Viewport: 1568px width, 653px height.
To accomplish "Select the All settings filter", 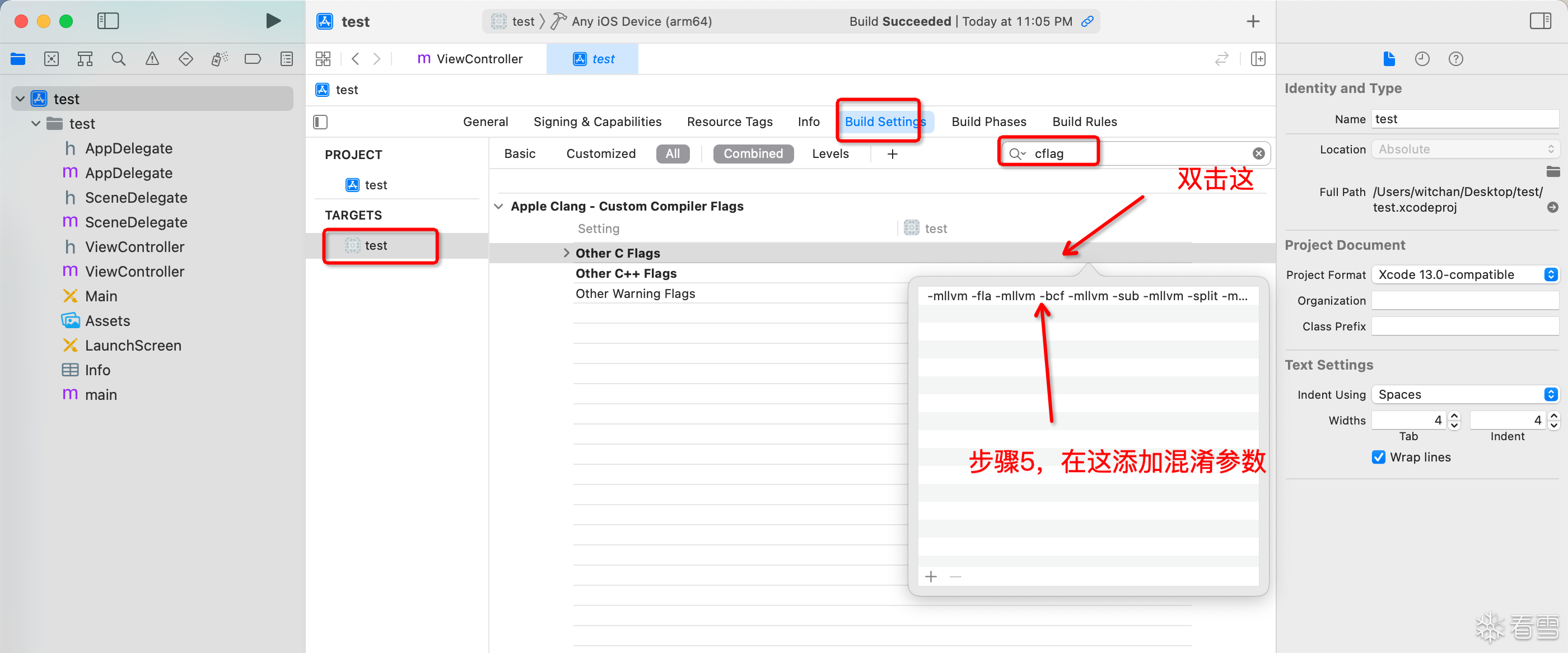I will point(672,154).
